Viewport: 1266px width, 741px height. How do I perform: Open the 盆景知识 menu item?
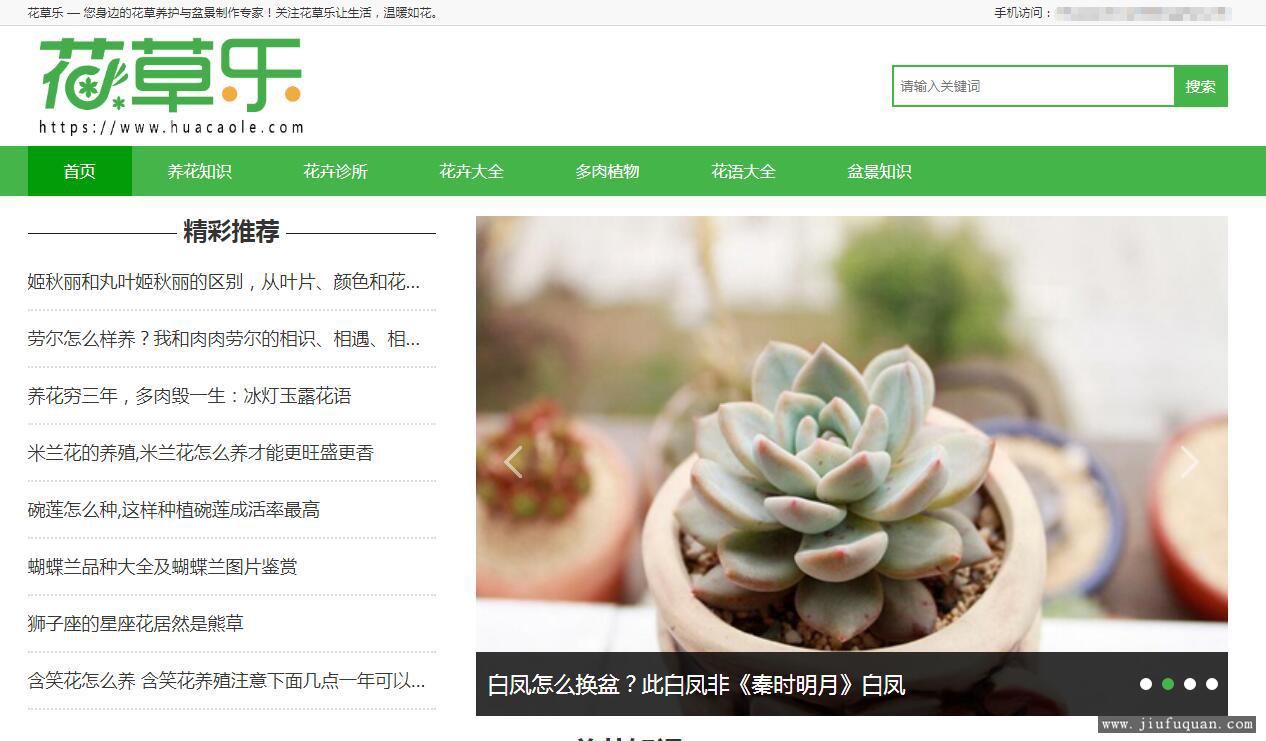[880, 171]
